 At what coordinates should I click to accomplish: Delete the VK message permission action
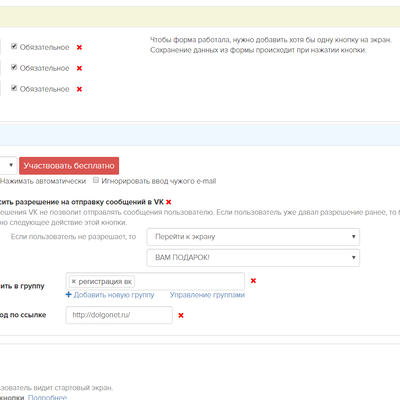[x=169, y=202]
